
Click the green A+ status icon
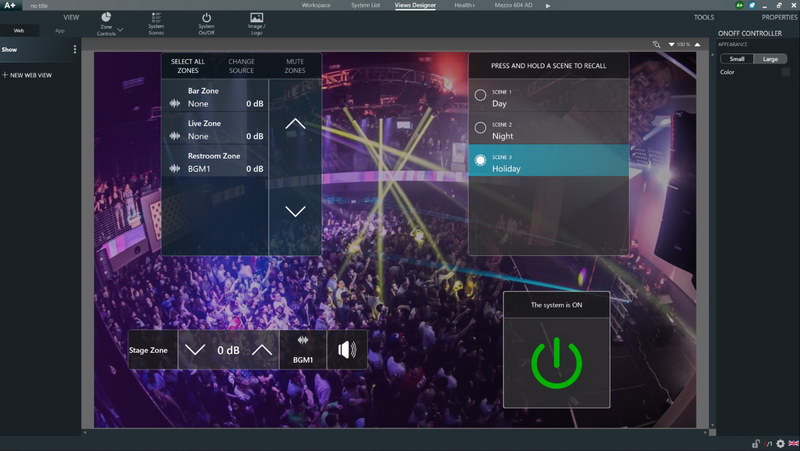pyautogui.click(x=739, y=5)
